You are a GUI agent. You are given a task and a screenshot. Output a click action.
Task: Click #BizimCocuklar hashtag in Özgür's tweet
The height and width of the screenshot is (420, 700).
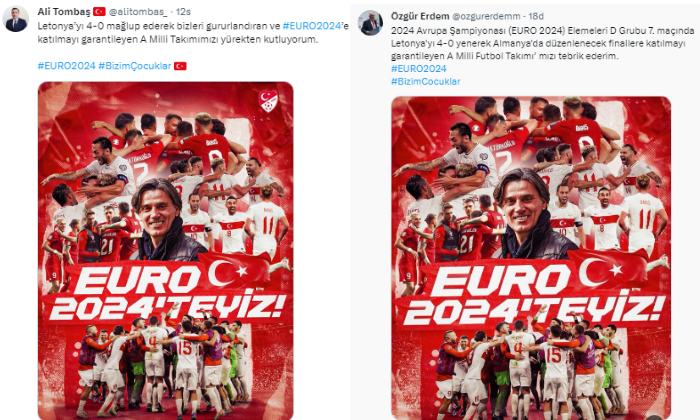point(425,82)
